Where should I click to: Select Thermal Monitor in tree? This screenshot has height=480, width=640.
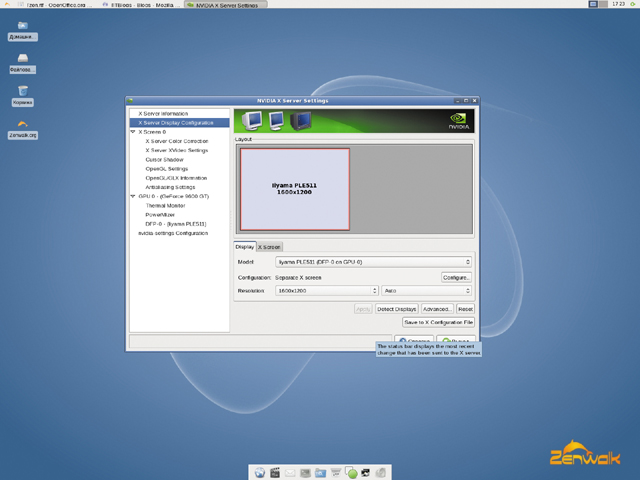[x=165, y=205]
